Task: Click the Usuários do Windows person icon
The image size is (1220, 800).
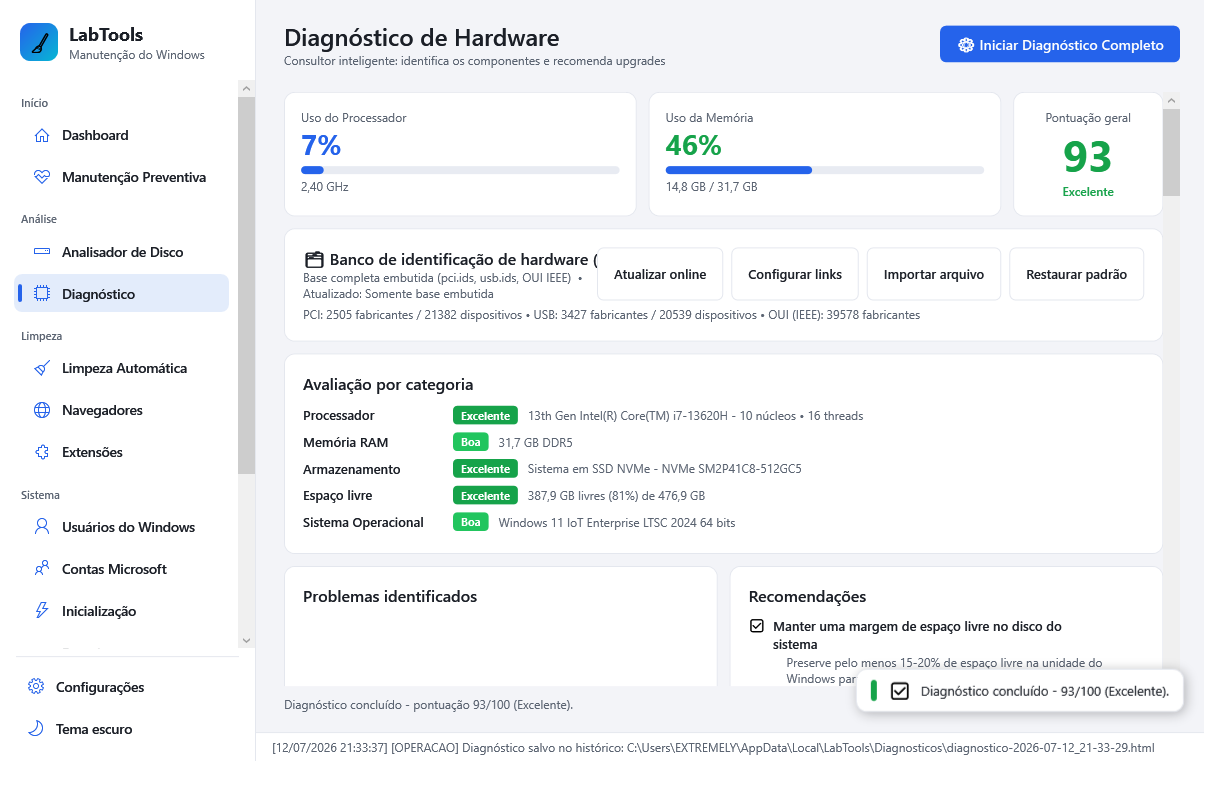Action: [42, 527]
